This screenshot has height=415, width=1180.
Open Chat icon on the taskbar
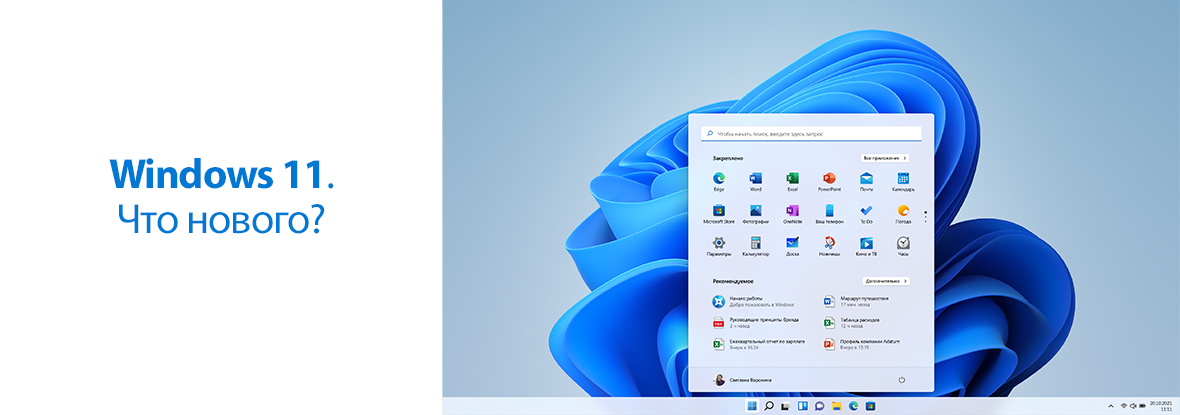tap(820, 406)
